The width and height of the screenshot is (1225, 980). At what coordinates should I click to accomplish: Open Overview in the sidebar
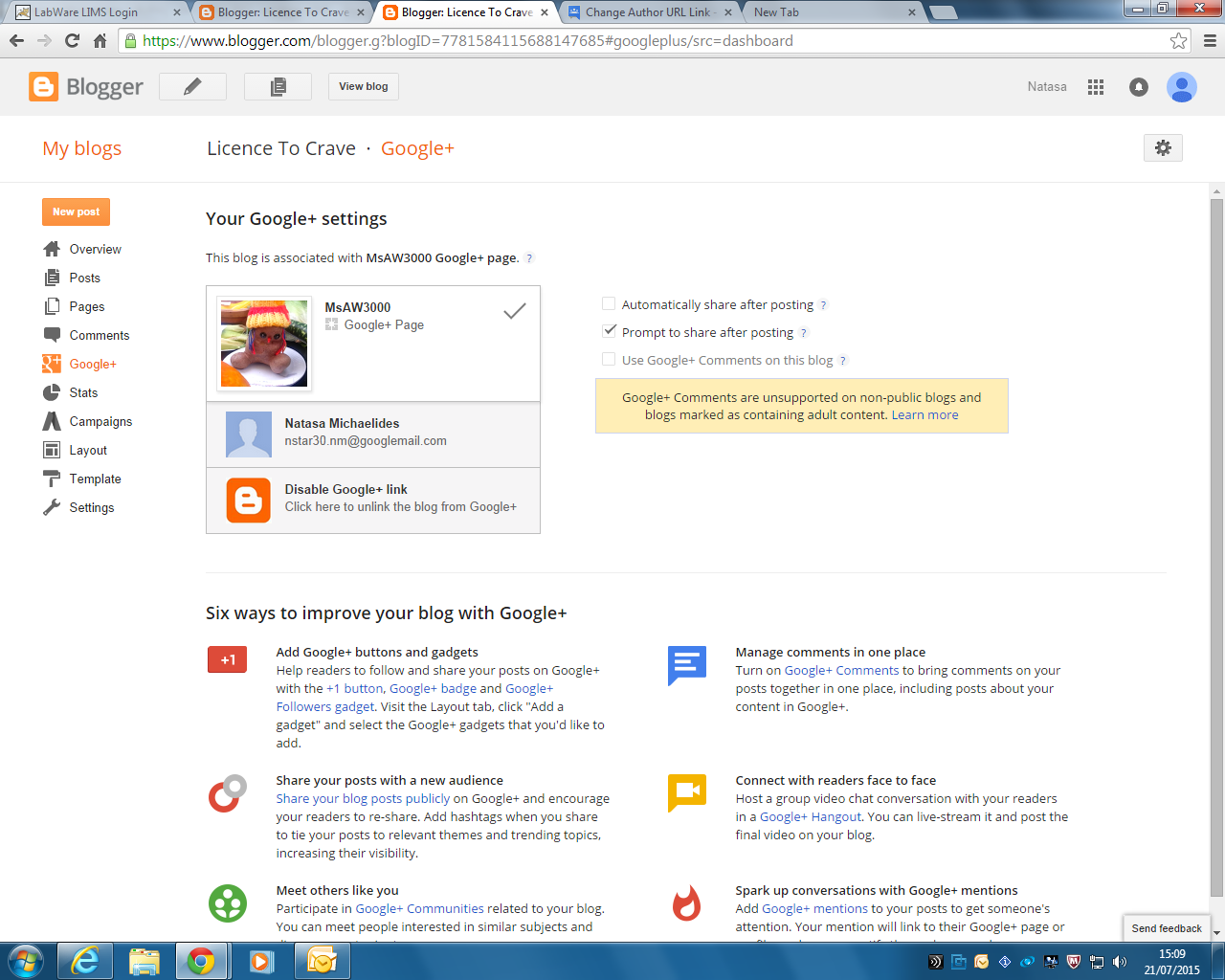[x=95, y=249]
